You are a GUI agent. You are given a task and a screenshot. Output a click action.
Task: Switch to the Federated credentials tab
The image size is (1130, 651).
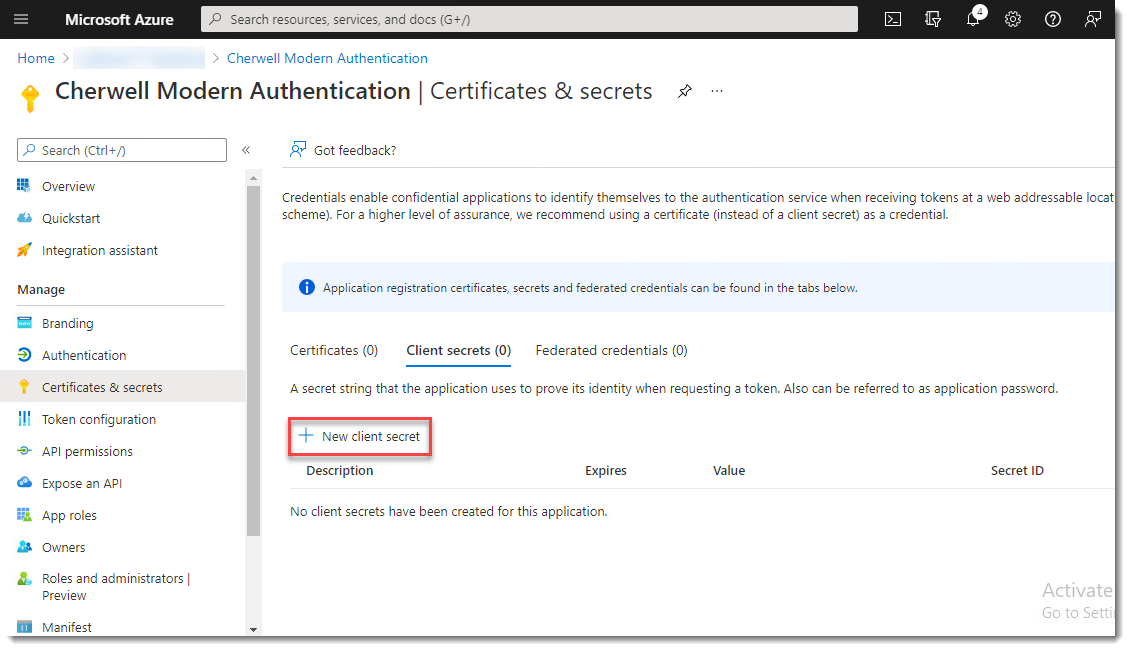(x=611, y=350)
